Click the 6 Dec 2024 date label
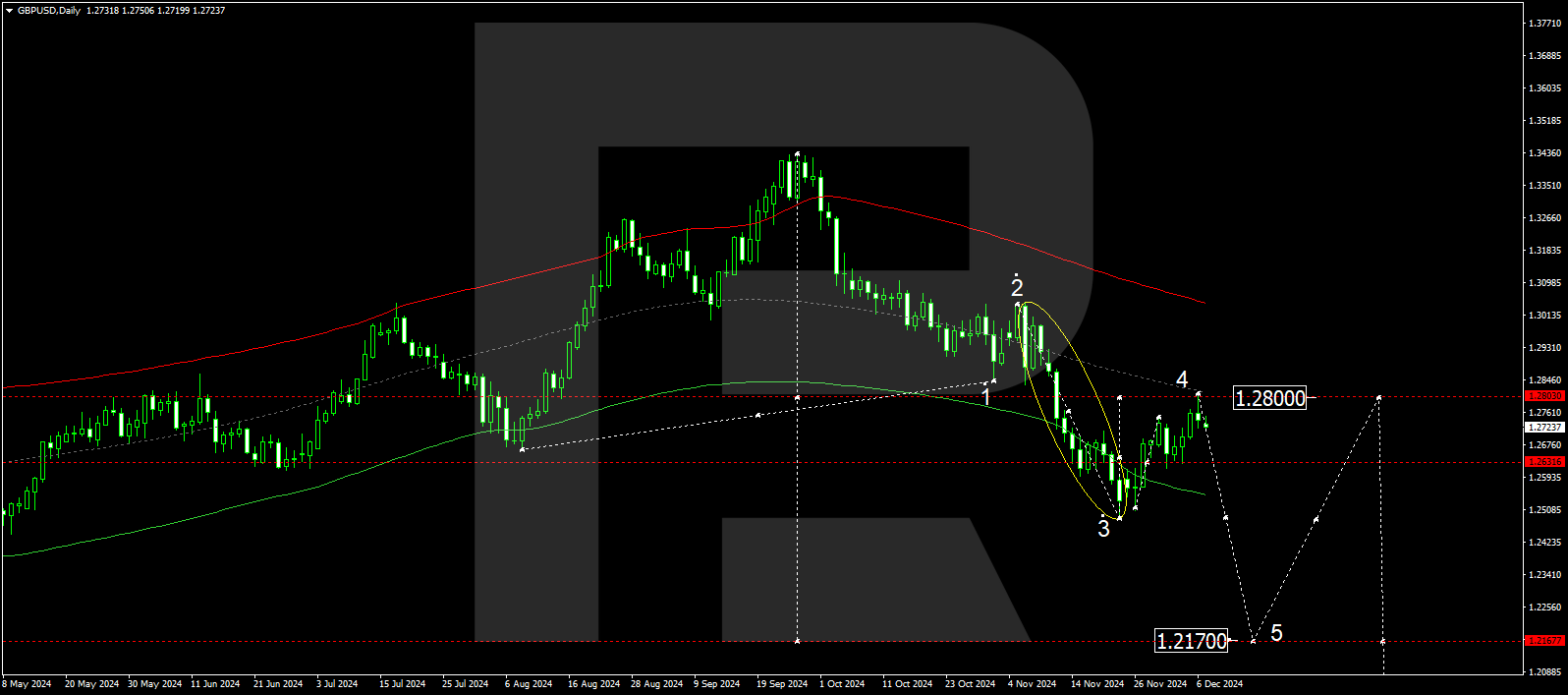Image resolution: width=1568 pixels, height=695 pixels. click(x=1219, y=684)
